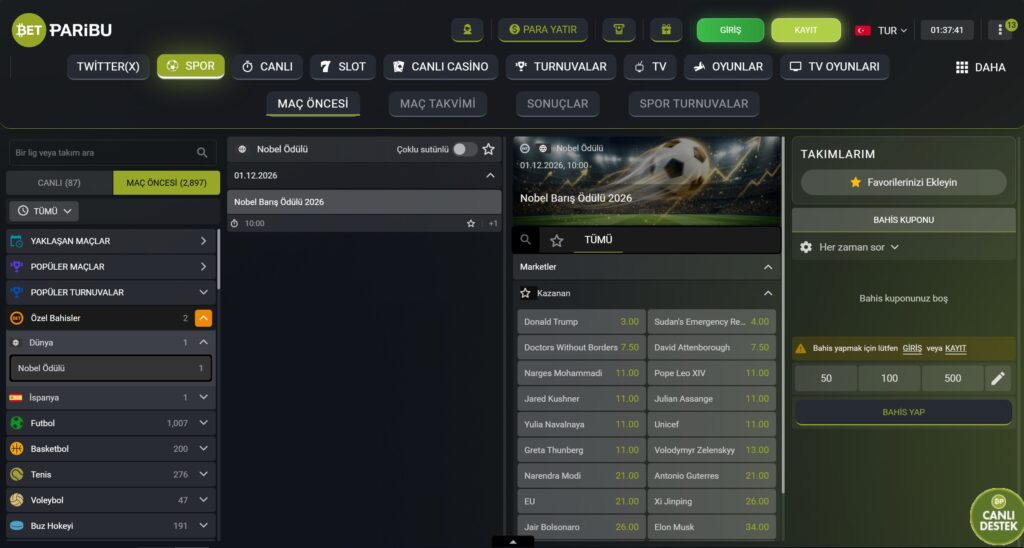1024x548 pixels.
Task: Open the DAHA grid menu
Action: tap(980, 67)
